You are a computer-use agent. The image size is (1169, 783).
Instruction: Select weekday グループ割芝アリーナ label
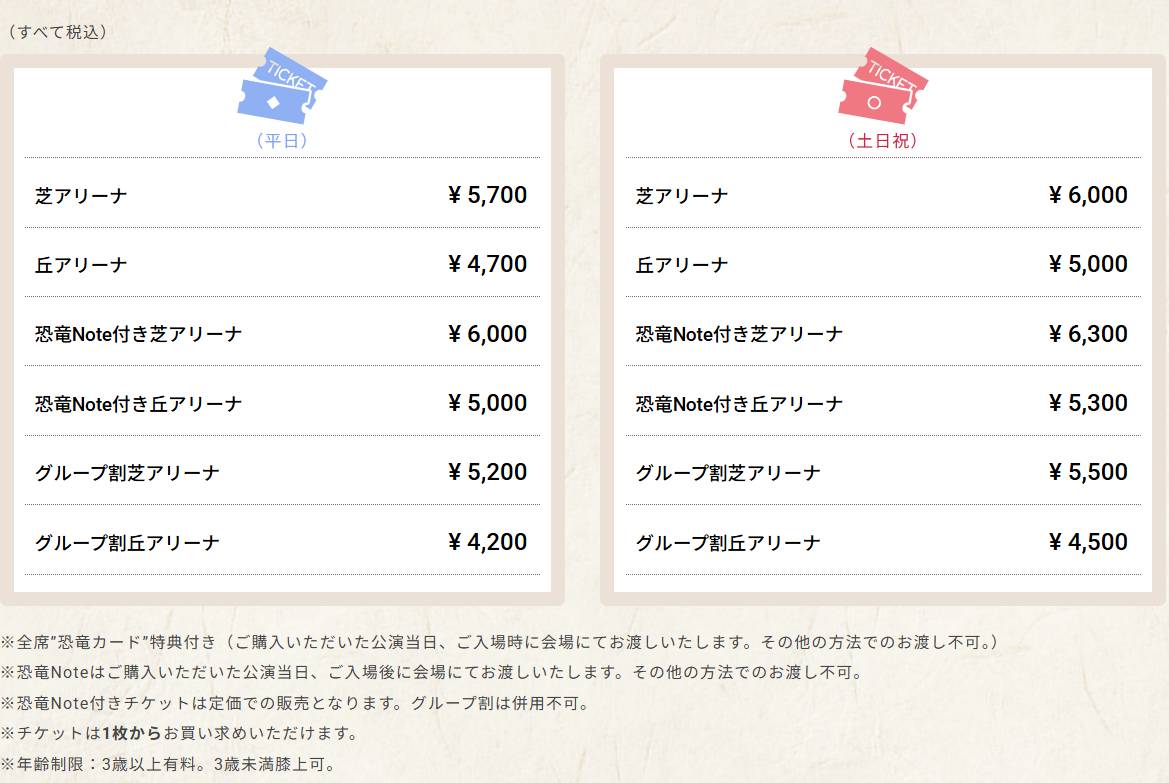[127, 473]
